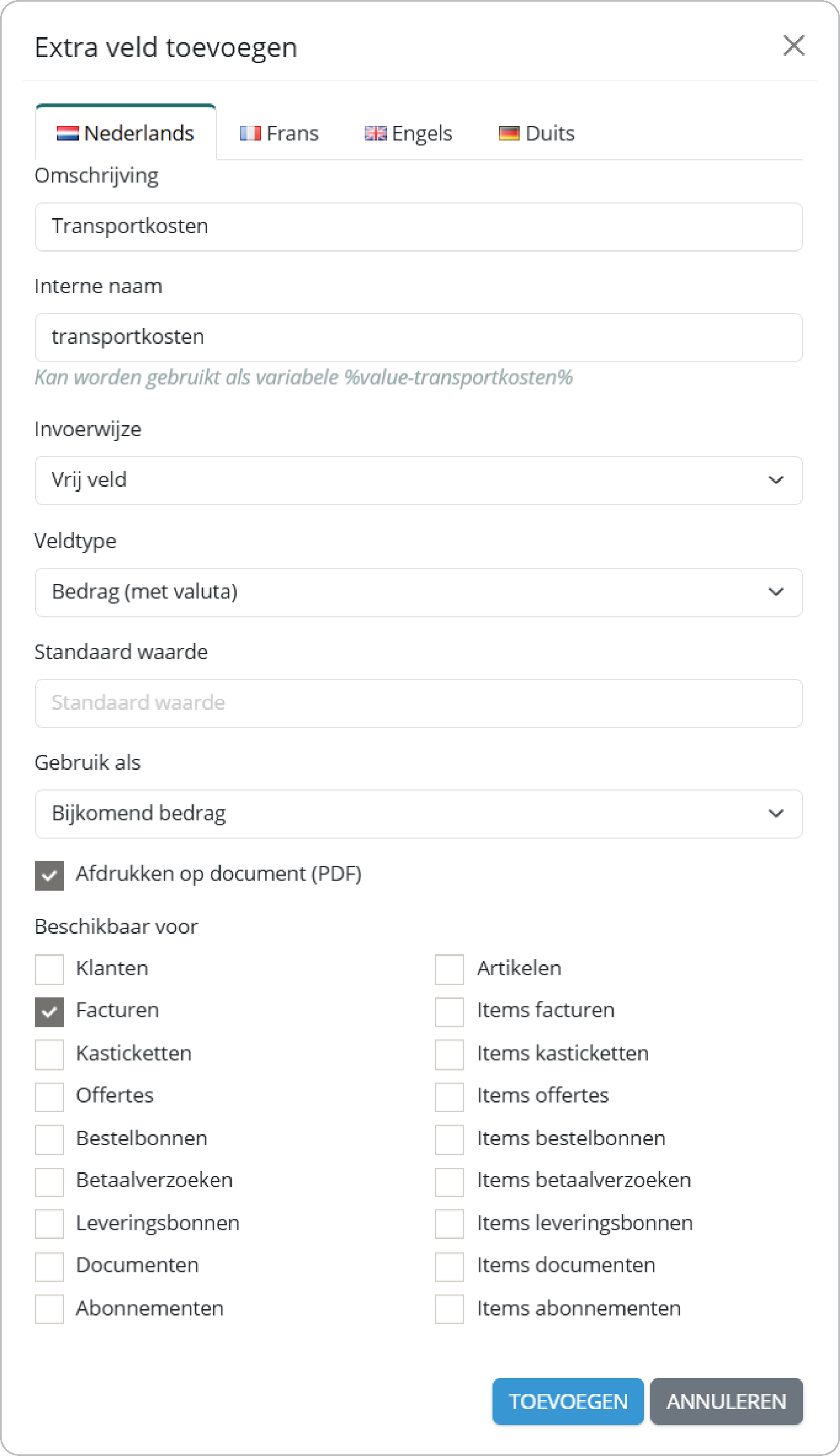Click the Omschrijving text field
The height and width of the screenshot is (1456, 840).
418,227
